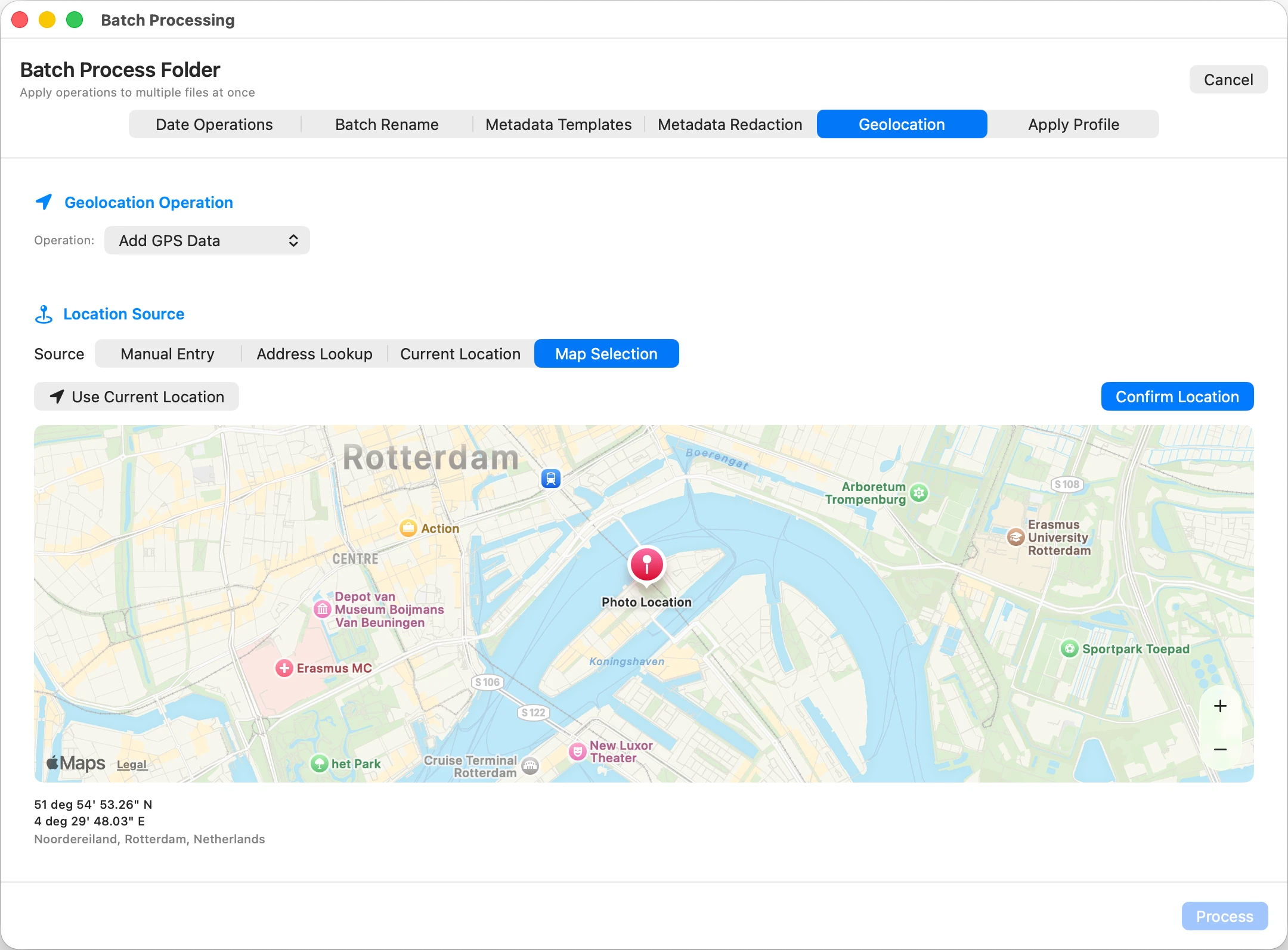Close the Batch Processing window
This screenshot has width=1288, height=950.
[x=20, y=20]
